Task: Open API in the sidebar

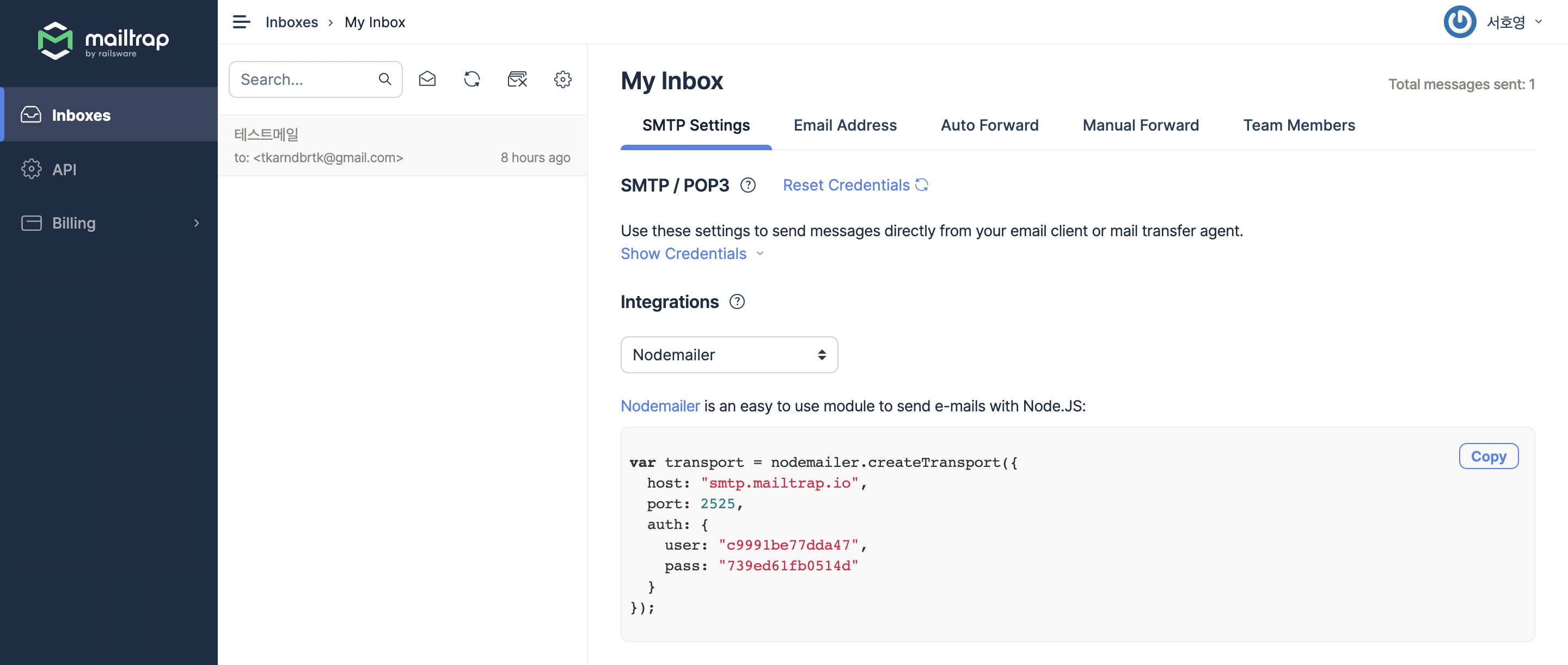Action: [x=109, y=169]
